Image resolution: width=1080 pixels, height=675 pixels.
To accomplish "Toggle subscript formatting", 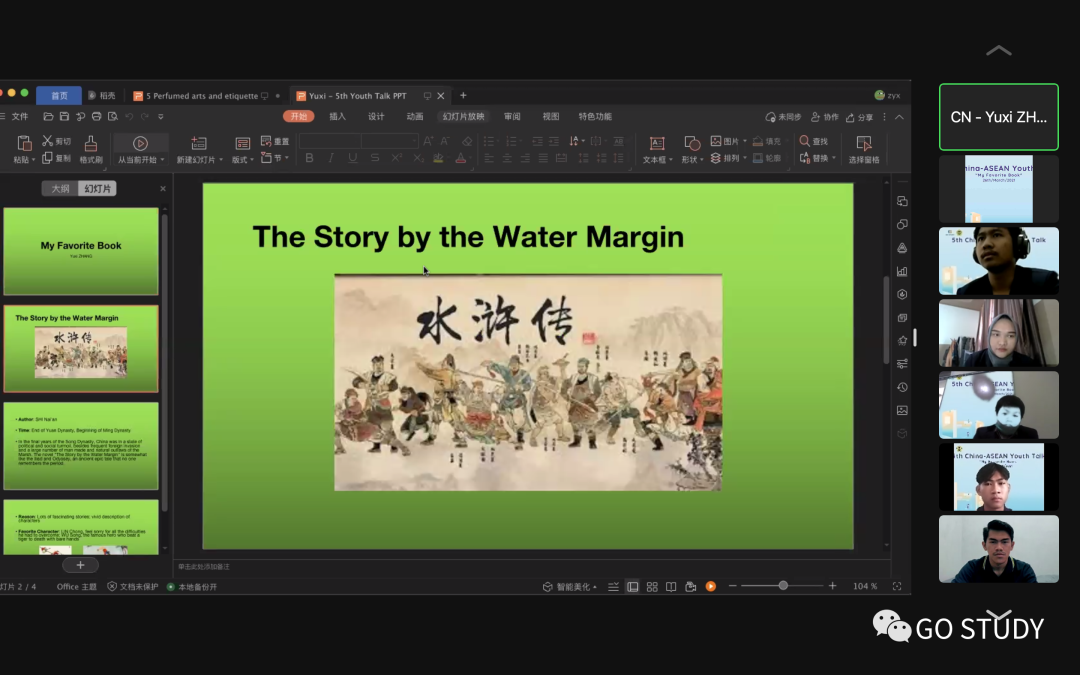I will point(418,158).
